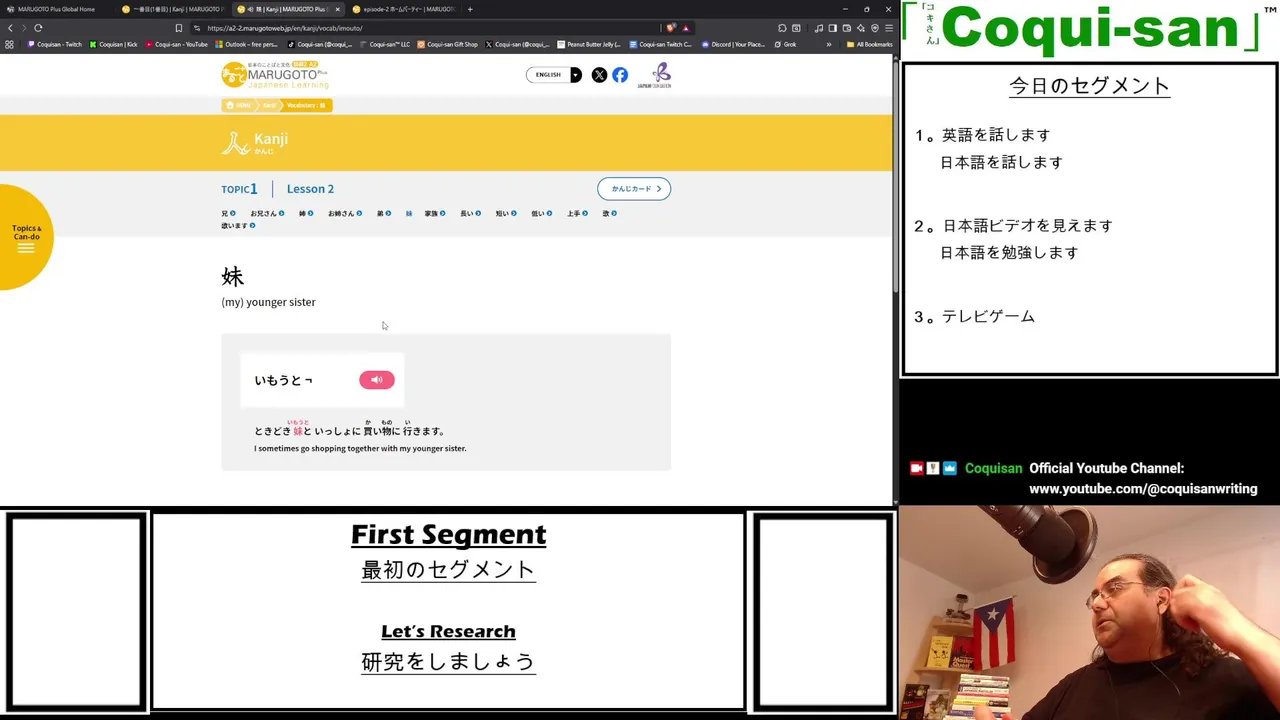
Task: Click the bookmark icon beside address bar
Action: point(178,28)
